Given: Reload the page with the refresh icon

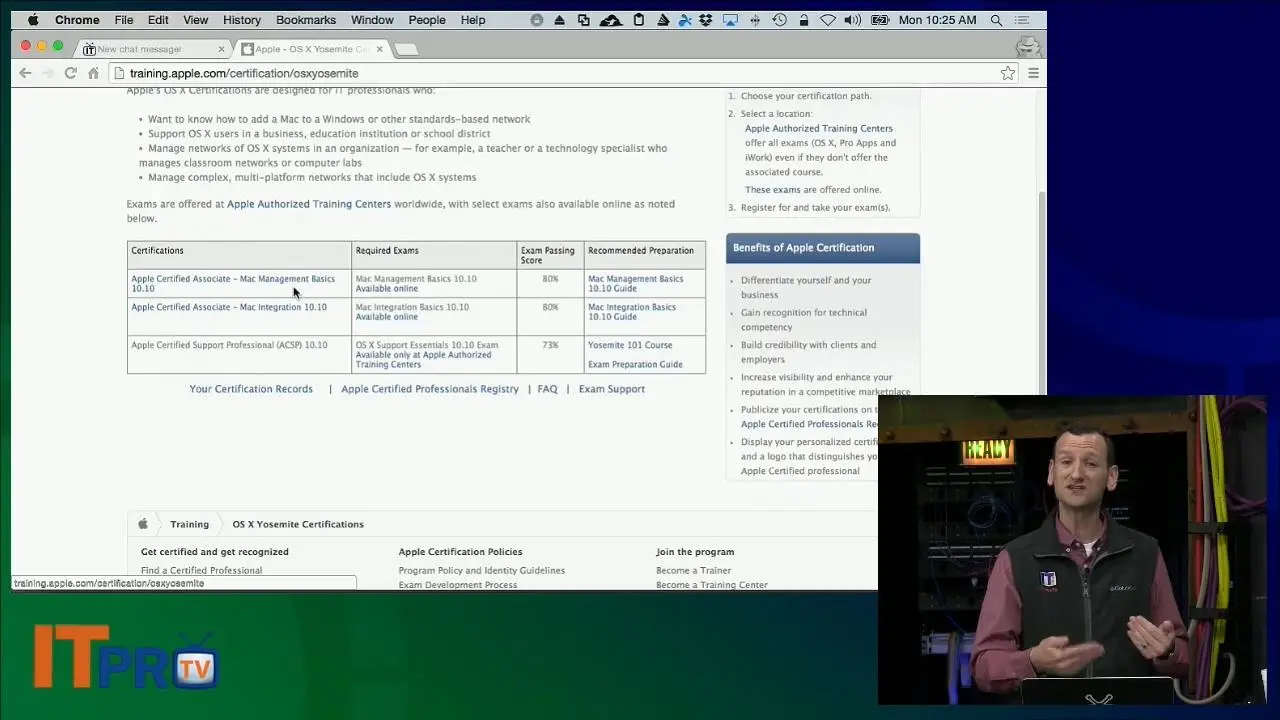Looking at the screenshot, I should coord(70,73).
